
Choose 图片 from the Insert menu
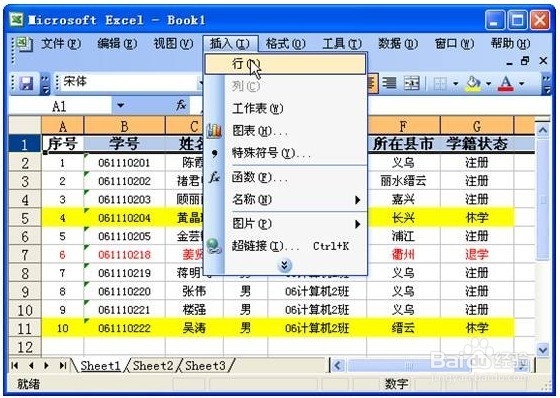[x=285, y=224]
